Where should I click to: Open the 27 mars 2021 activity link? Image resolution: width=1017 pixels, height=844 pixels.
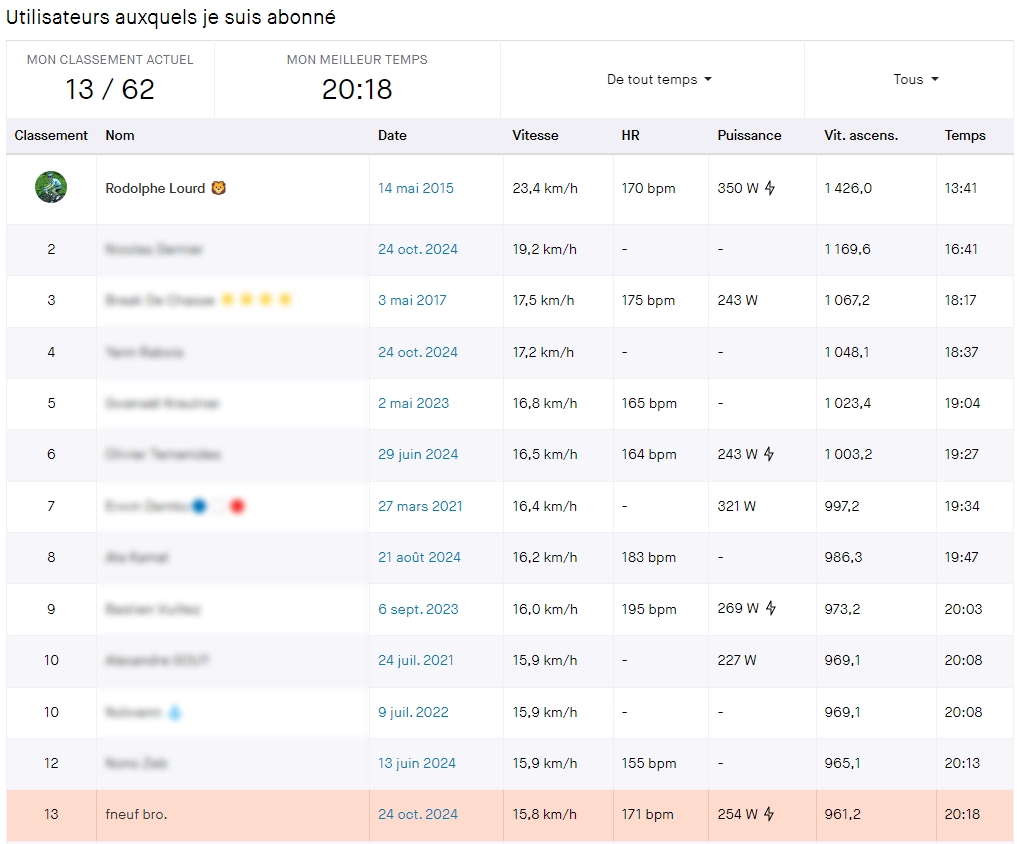[x=420, y=506]
